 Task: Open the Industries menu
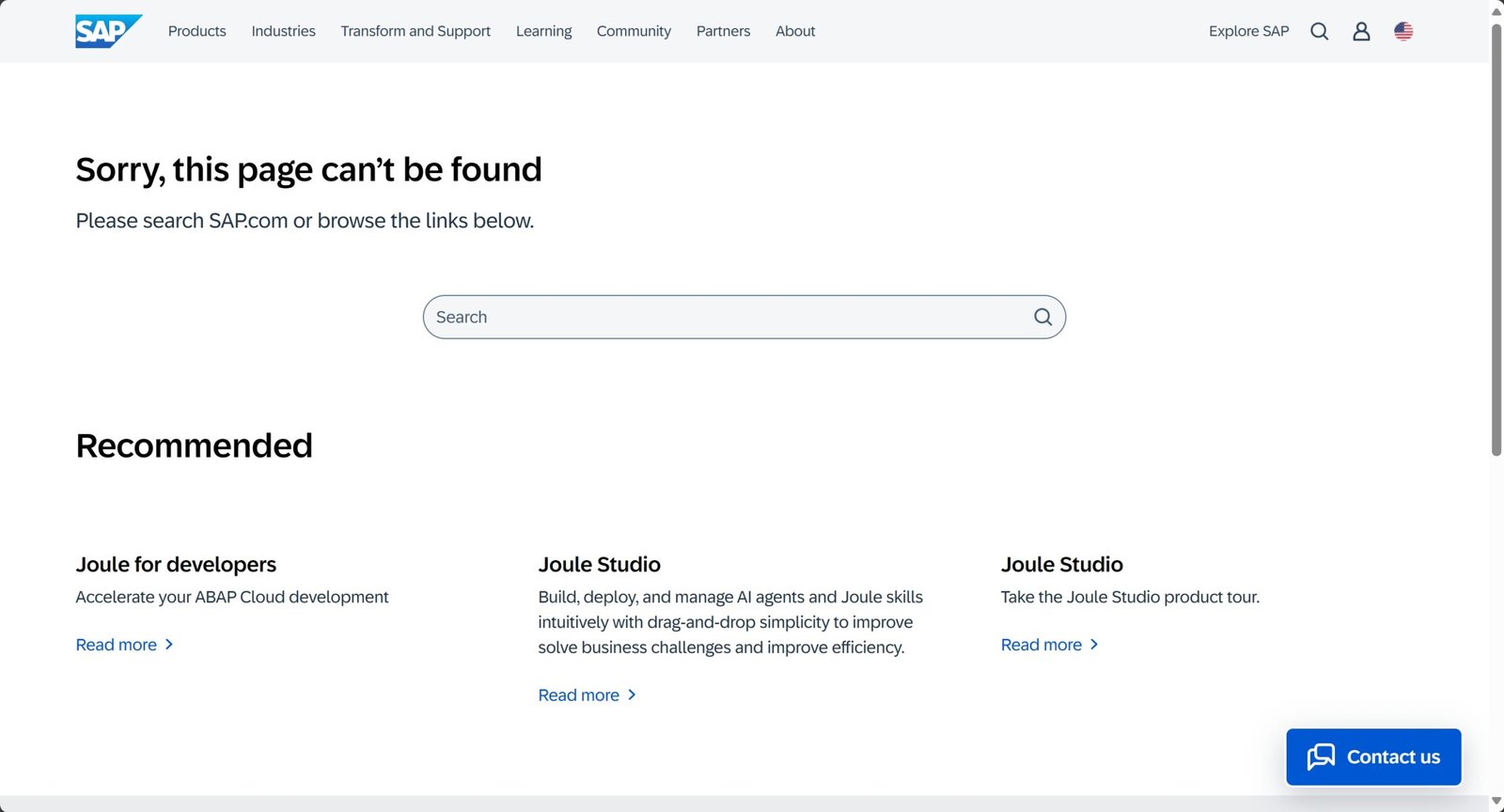coord(283,31)
